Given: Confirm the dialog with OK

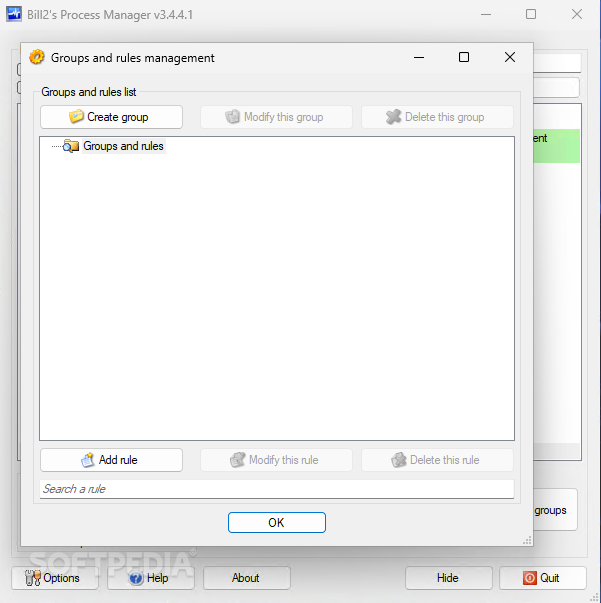Looking at the screenshot, I should 277,522.
